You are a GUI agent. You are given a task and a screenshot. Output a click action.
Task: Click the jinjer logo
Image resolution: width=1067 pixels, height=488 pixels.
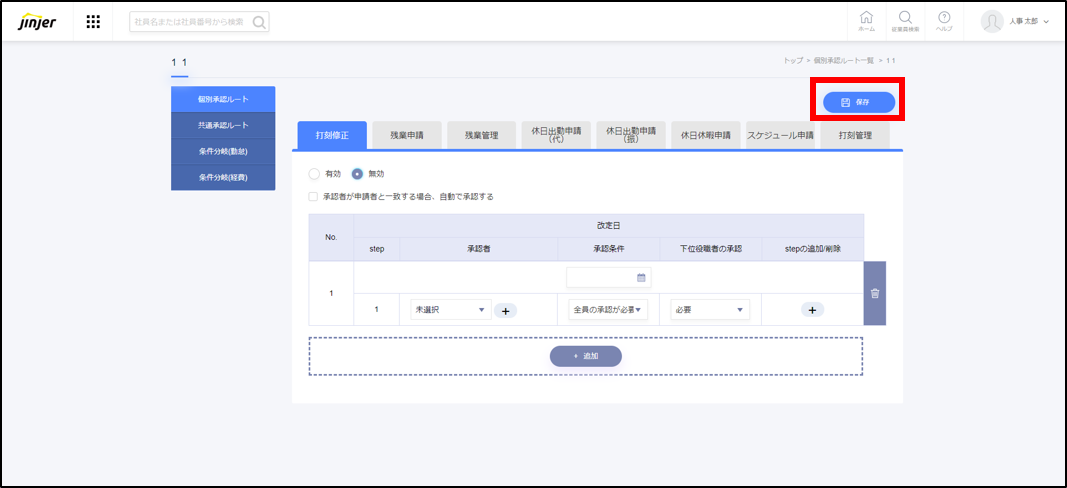tap(36, 22)
